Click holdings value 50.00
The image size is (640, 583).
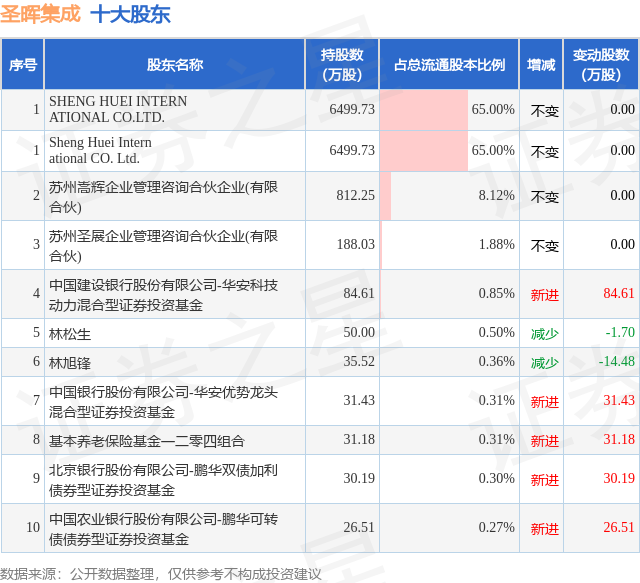click(x=358, y=332)
